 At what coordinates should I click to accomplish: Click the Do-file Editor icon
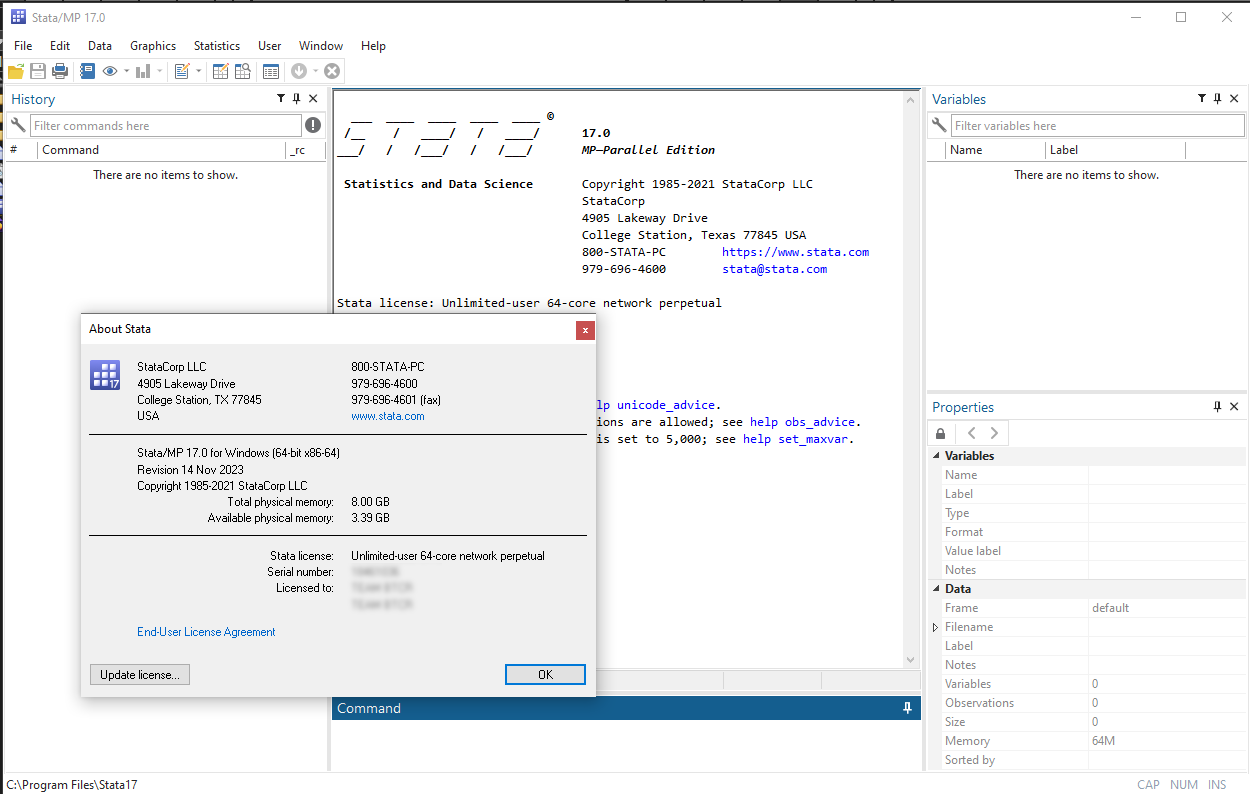pyautogui.click(x=182, y=71)
